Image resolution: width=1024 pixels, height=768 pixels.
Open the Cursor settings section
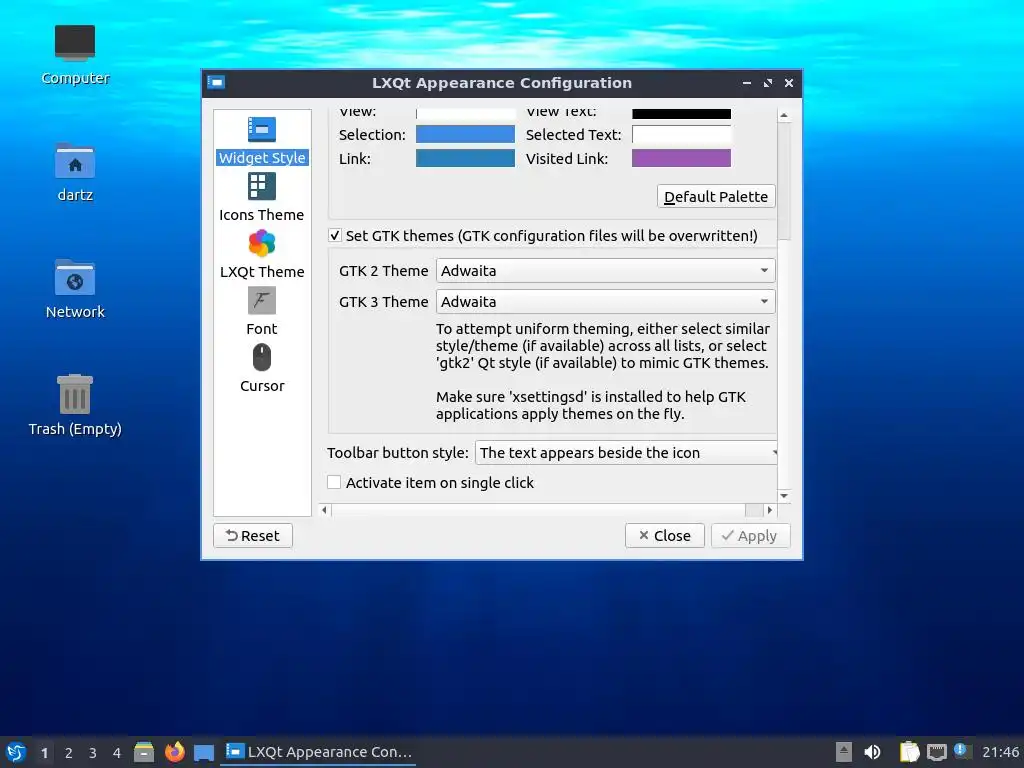click(x=262, y=368)
